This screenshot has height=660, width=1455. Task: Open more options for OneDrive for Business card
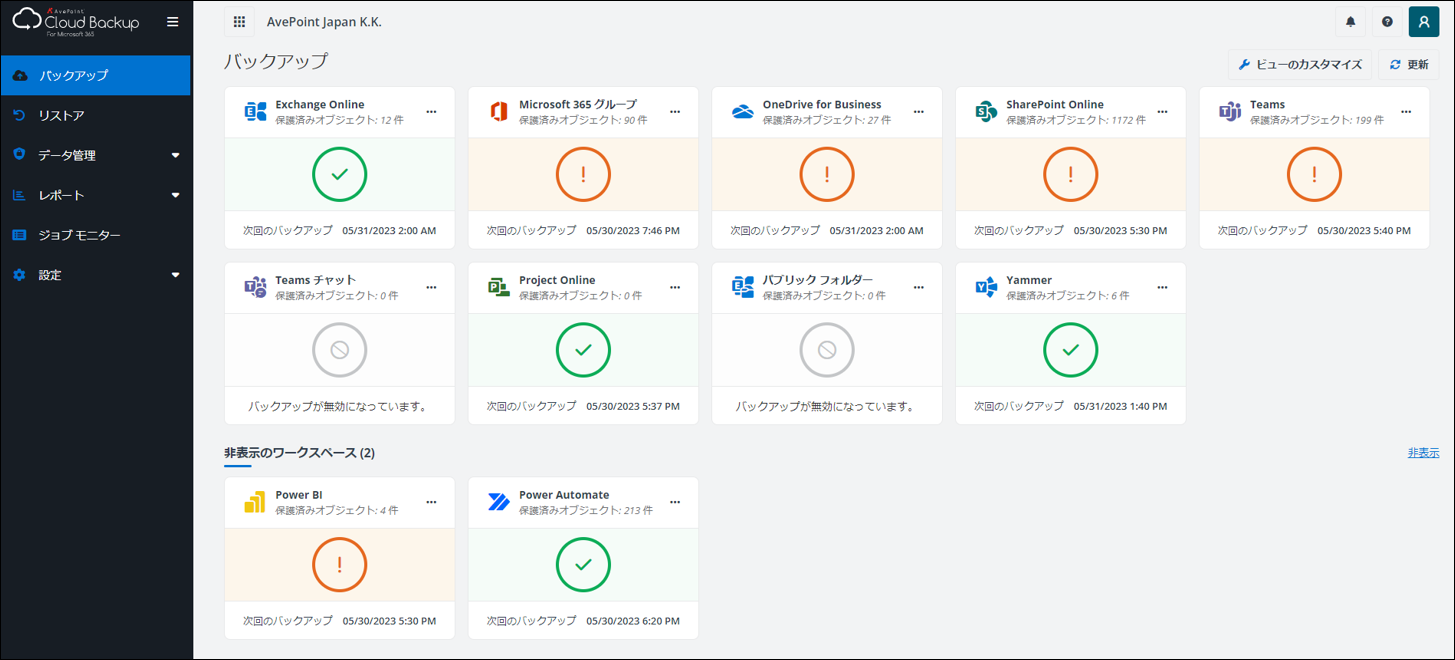[x=919, y=112]
